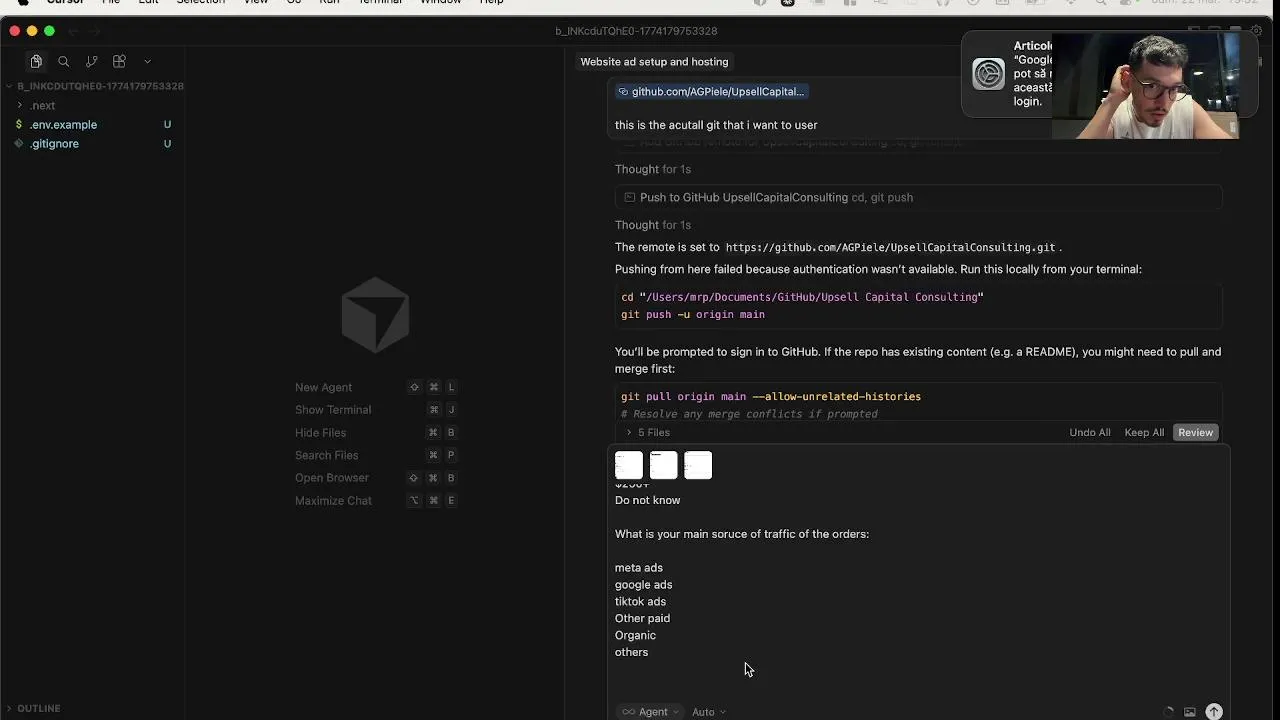The width and height of the screenshot is (1280, 720).
Task: Open the Source Control branch icon
Action: (x=91, y=61)
